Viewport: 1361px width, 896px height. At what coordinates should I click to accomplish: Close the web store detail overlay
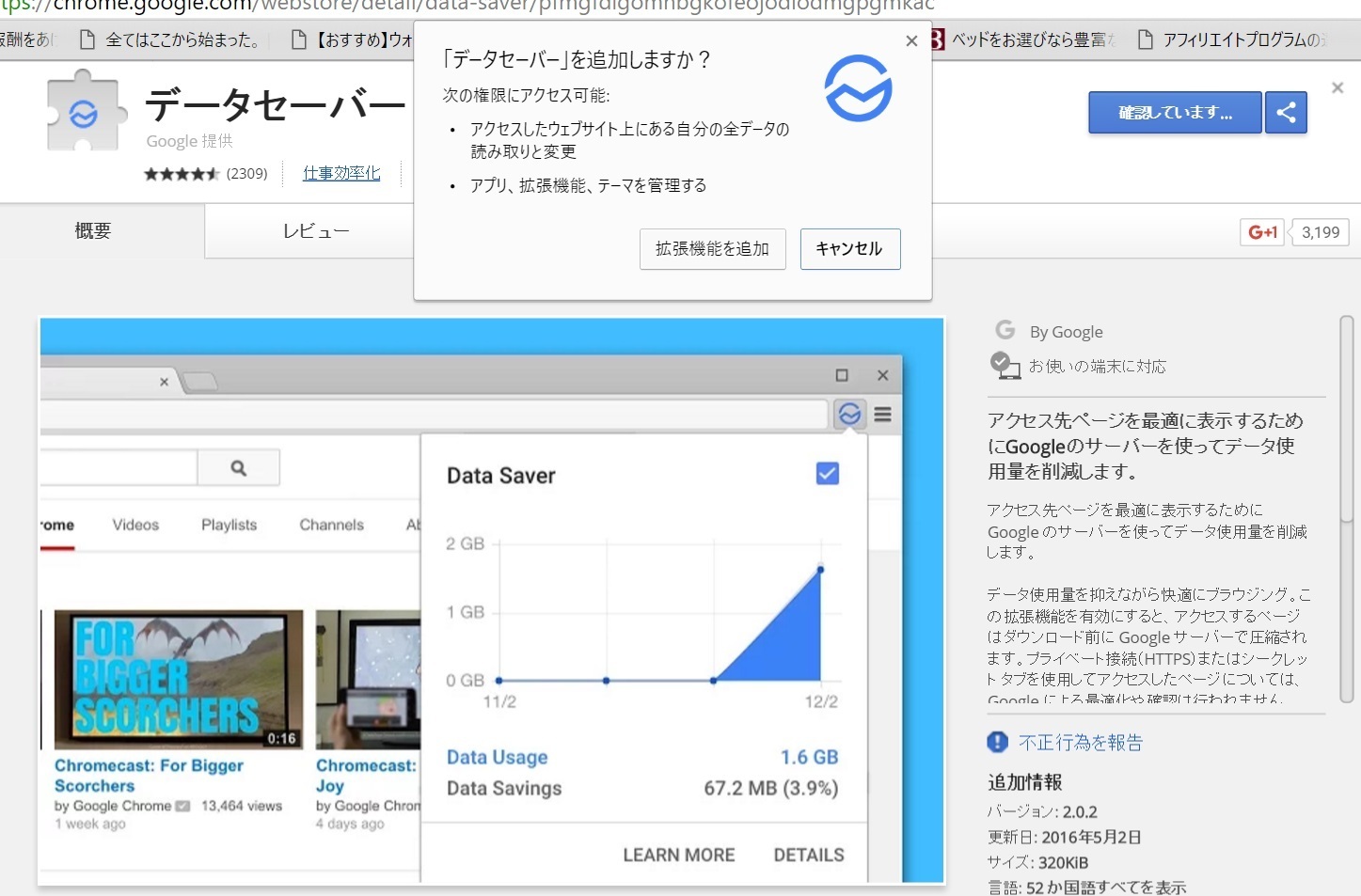click(x=1337, y=87)
